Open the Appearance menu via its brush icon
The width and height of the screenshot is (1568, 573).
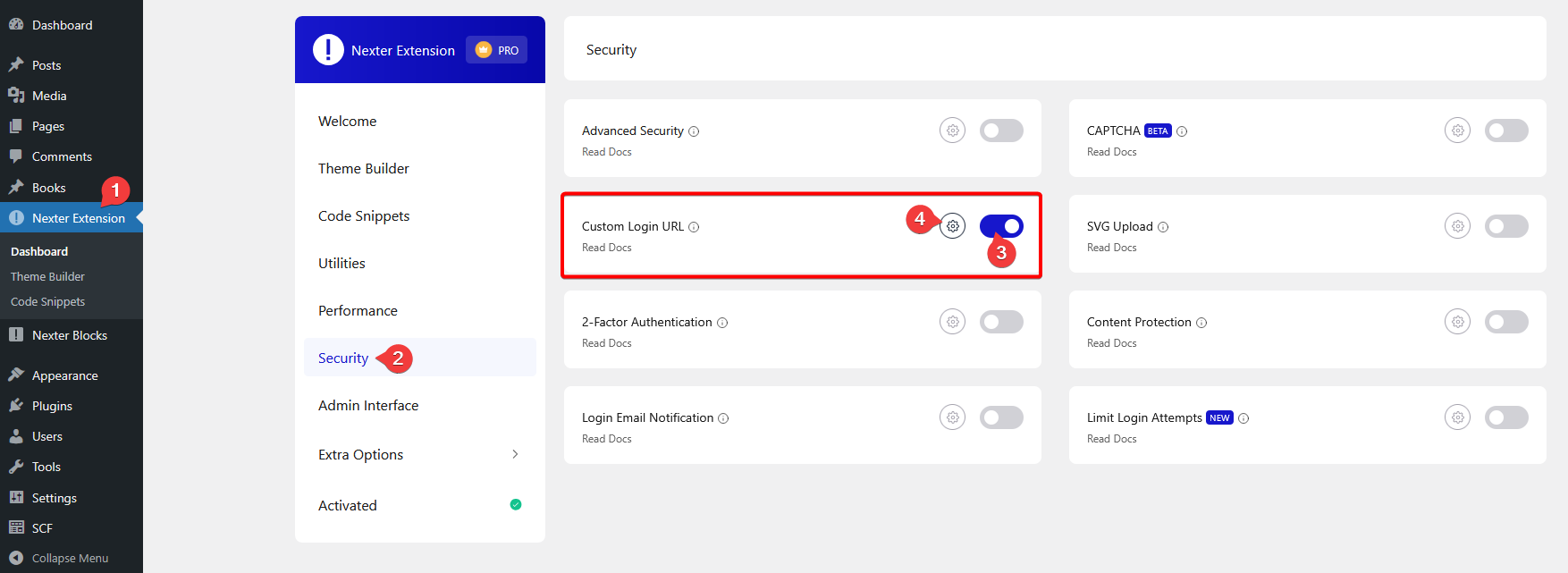pyautogui.click(x=19, y=375)
